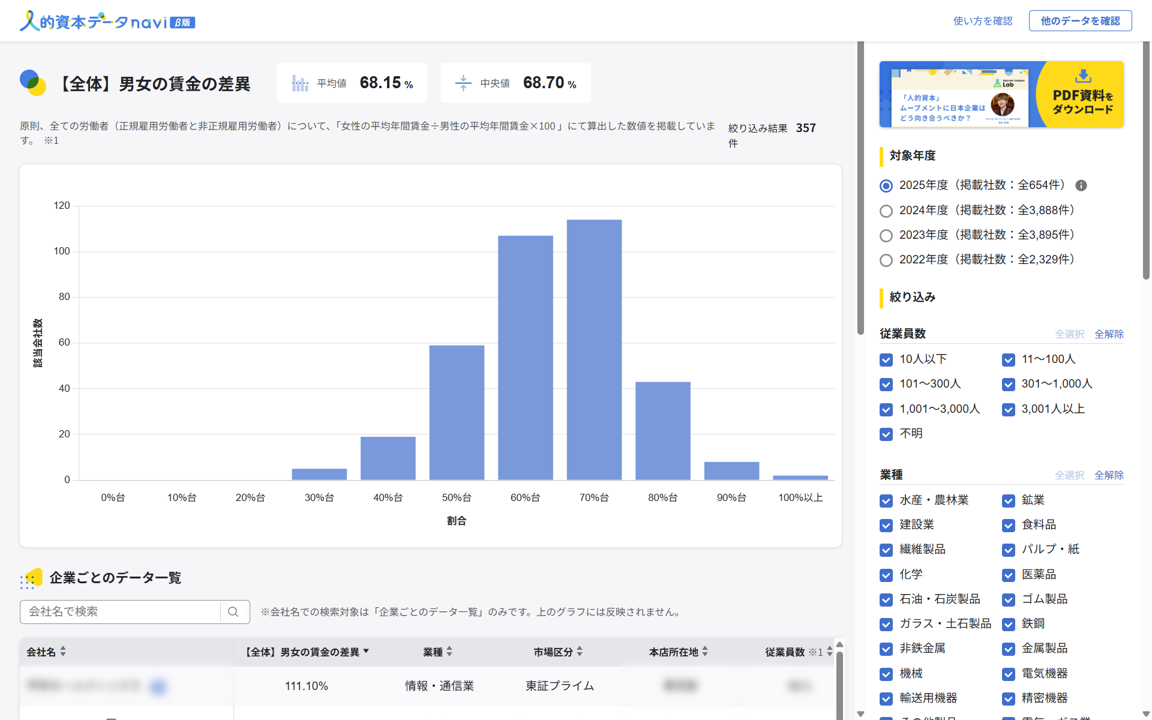The width and height of the screenshot is (1152, 720).
Task: Sort by 会社名 column arrows
Action: point(63,652)
